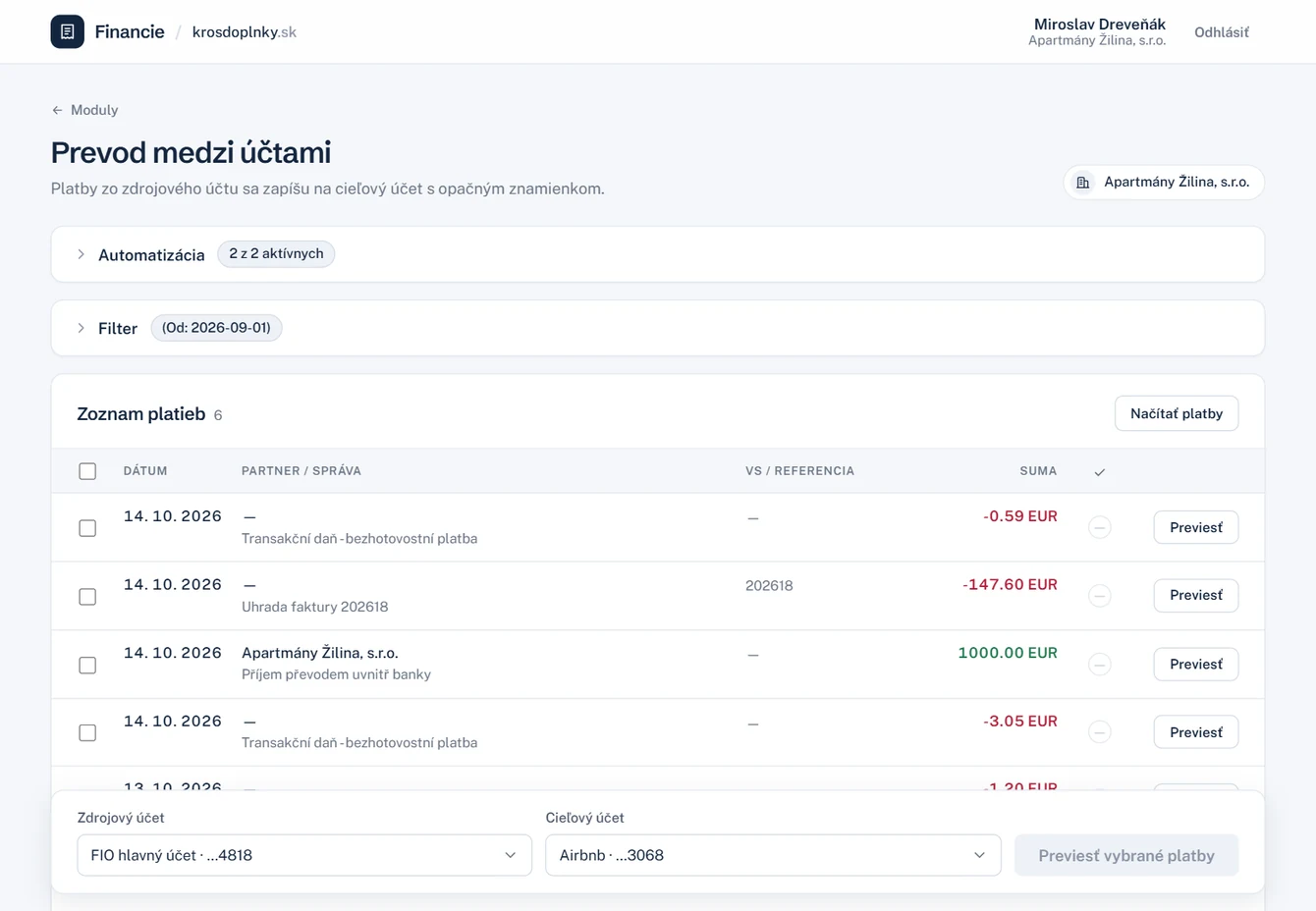Click the Financie app logo icon
Screen dimensions: 1316x911
[67, 31]
